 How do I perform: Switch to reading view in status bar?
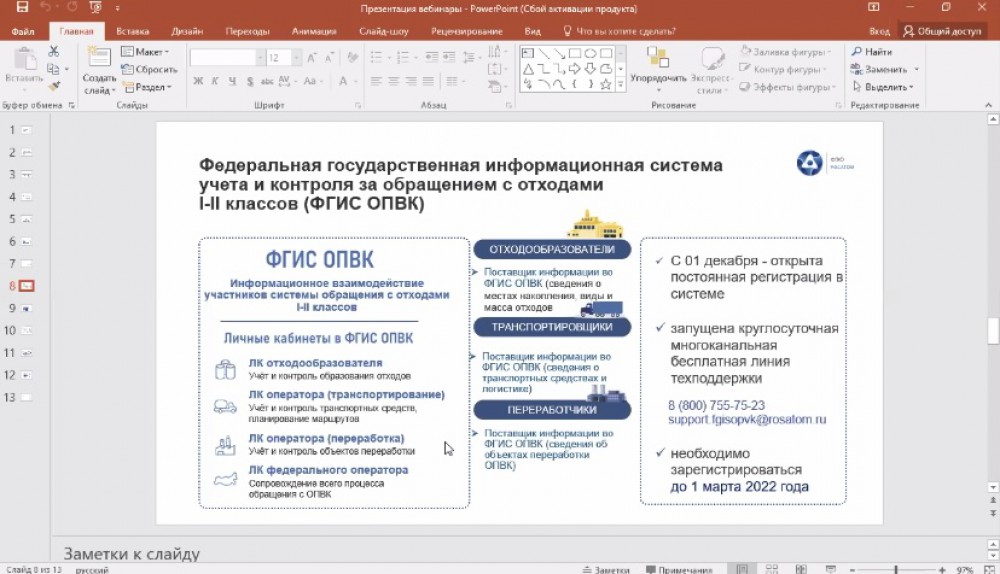[801, 569]
